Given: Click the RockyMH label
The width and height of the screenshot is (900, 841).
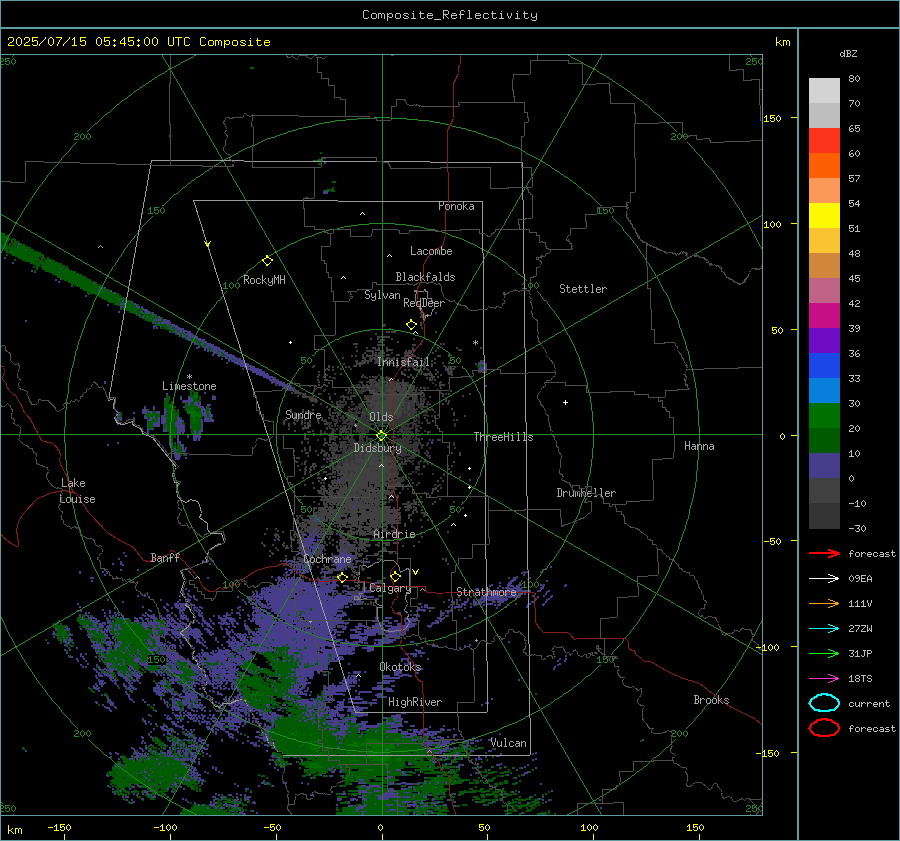Looking at the screenshot, I should [264, 280].
